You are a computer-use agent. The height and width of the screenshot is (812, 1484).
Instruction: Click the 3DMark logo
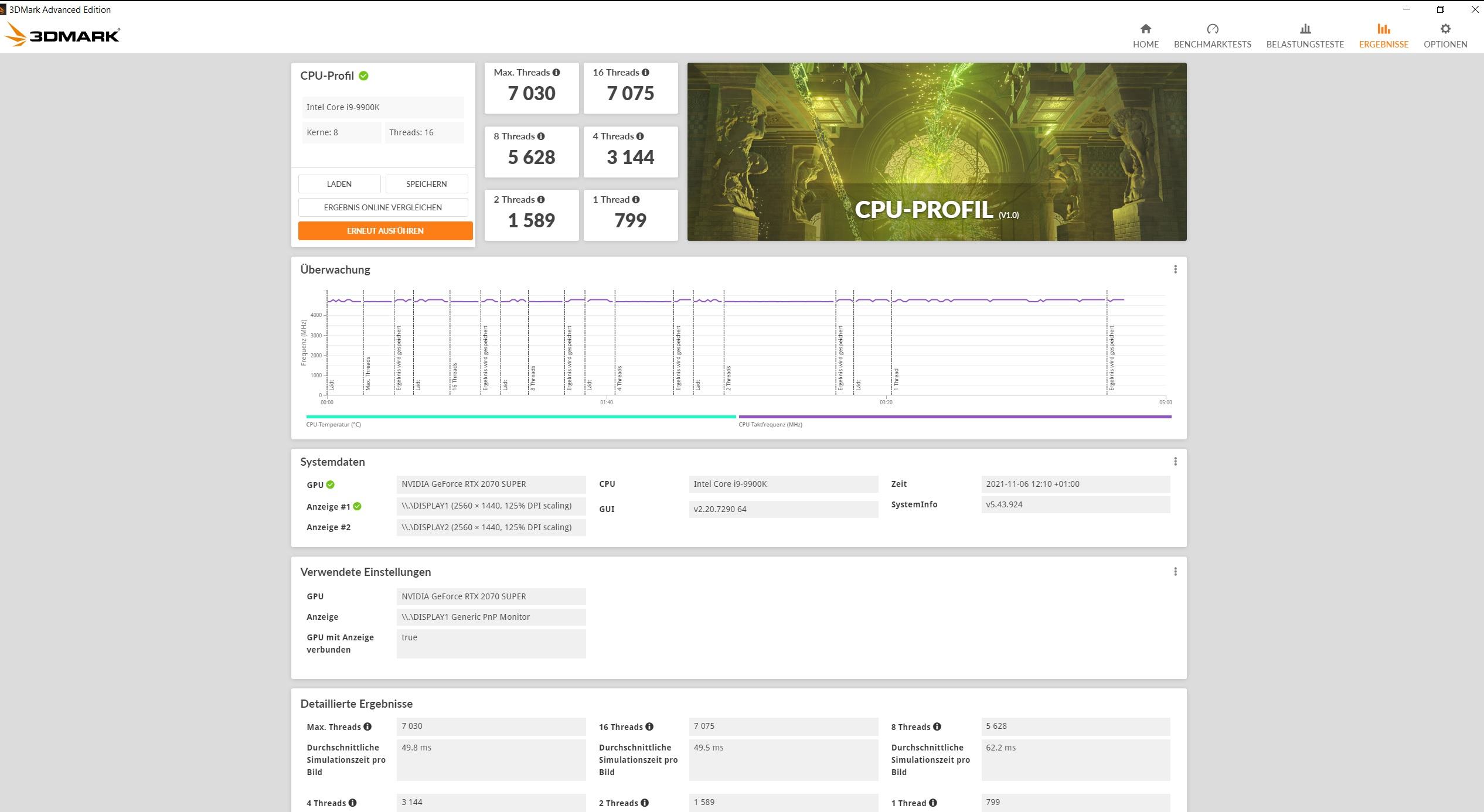(x=62, y=35)
